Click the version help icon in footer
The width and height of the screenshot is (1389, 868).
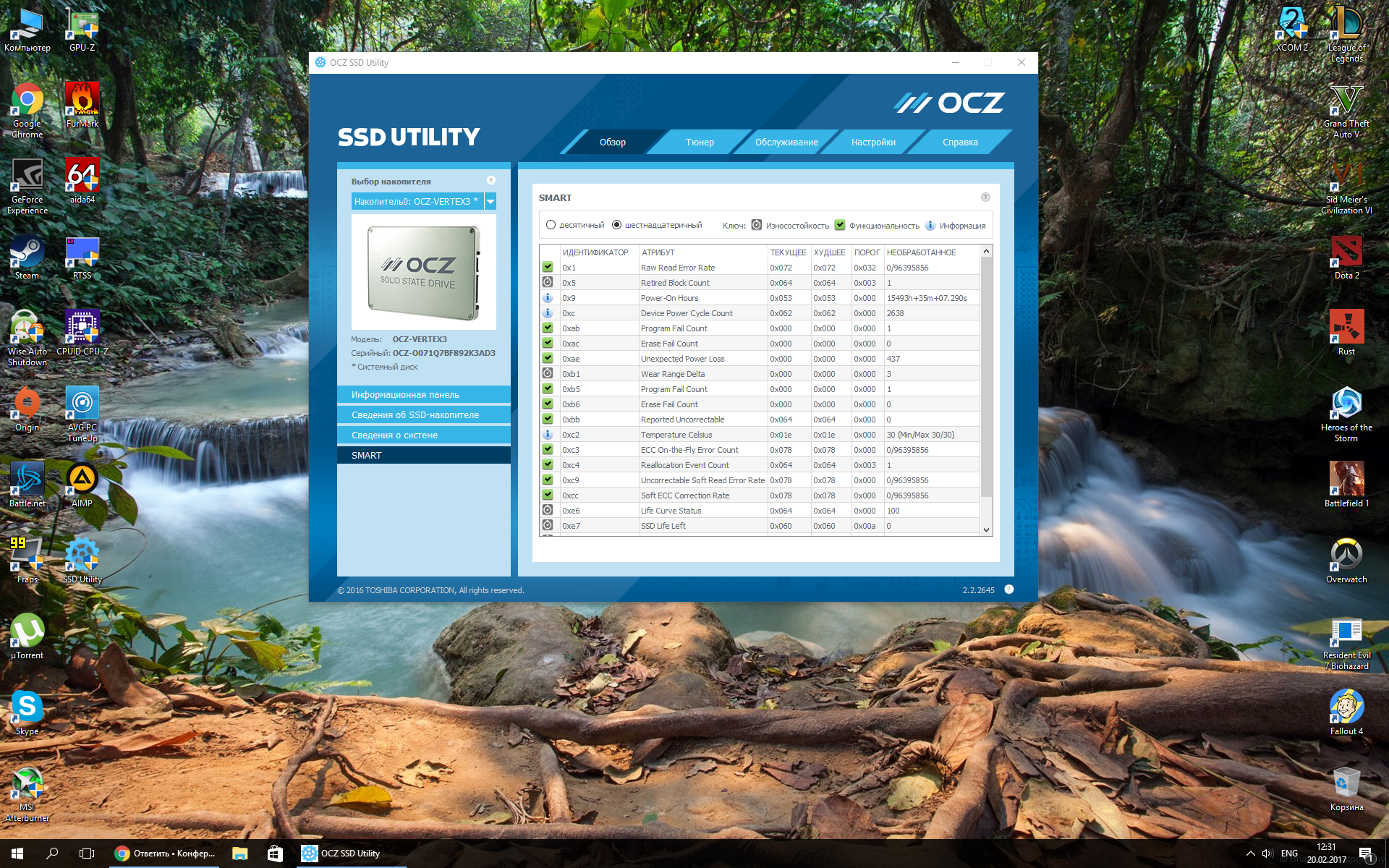(x=1008, y=590)
